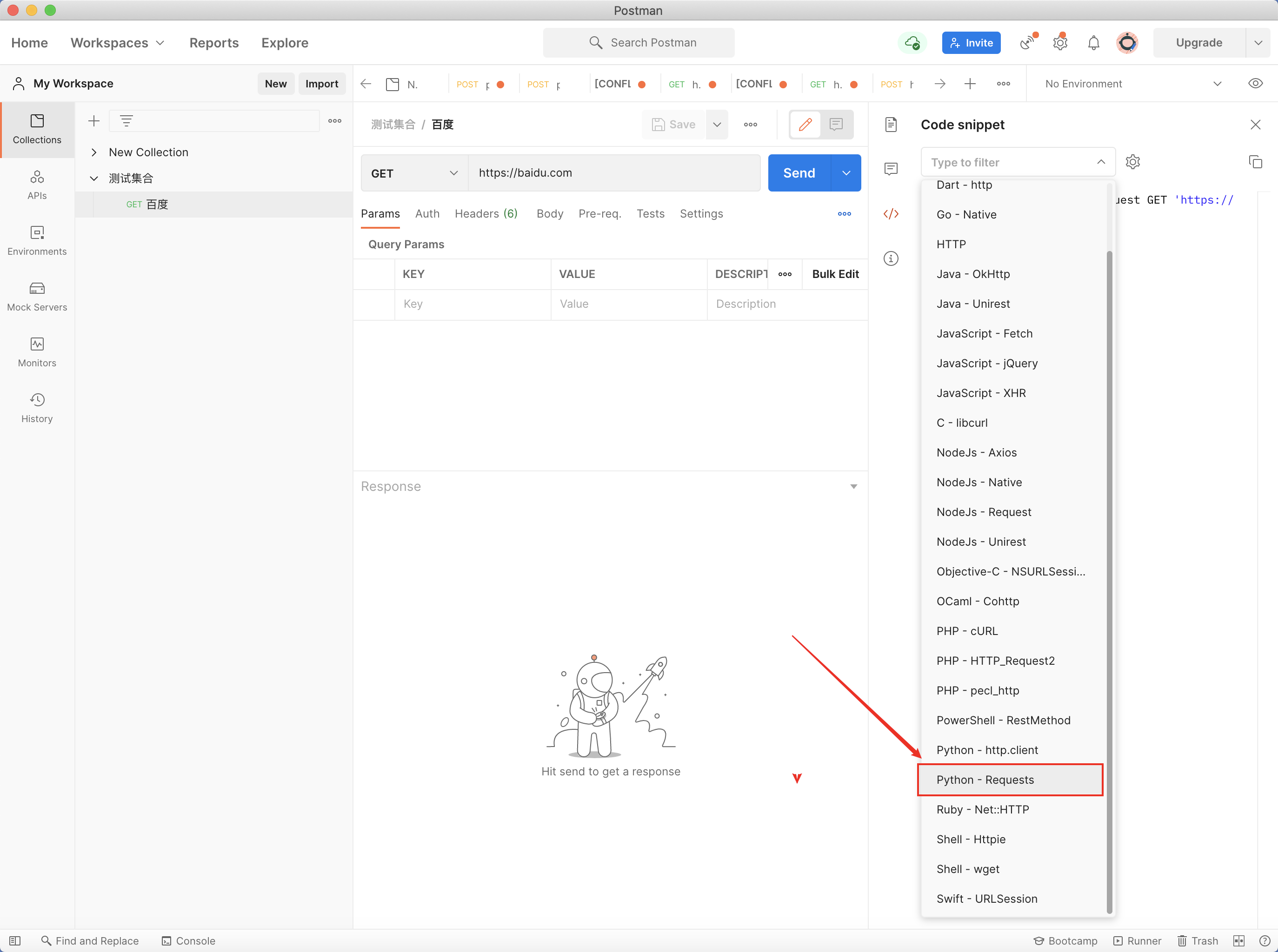
Task: Switch to the Headers (6) tab
Action: click(486, 214)
